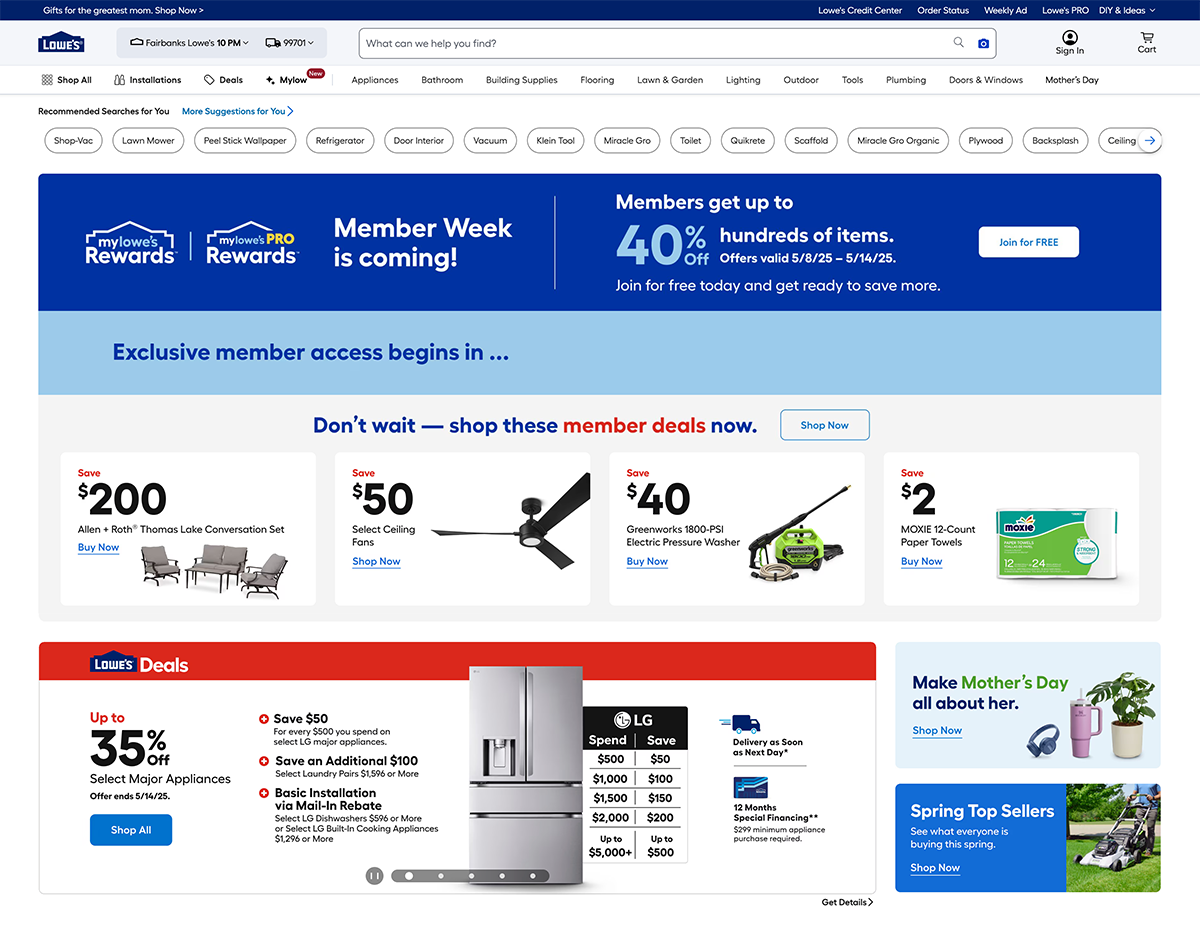Shop Now Select Ceiling Fans
Image resolution: width=1200 pixels, height=927 pixels.
(x=376, y=562)
